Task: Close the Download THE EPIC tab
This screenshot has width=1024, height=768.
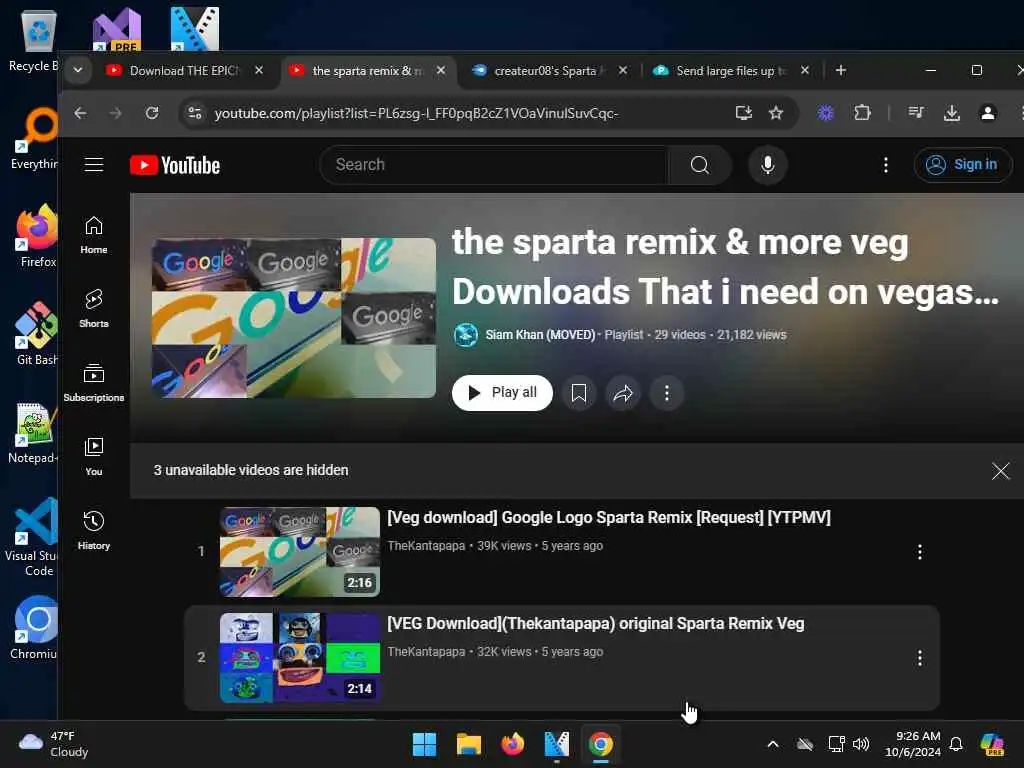Action: (x=259, y=70)
